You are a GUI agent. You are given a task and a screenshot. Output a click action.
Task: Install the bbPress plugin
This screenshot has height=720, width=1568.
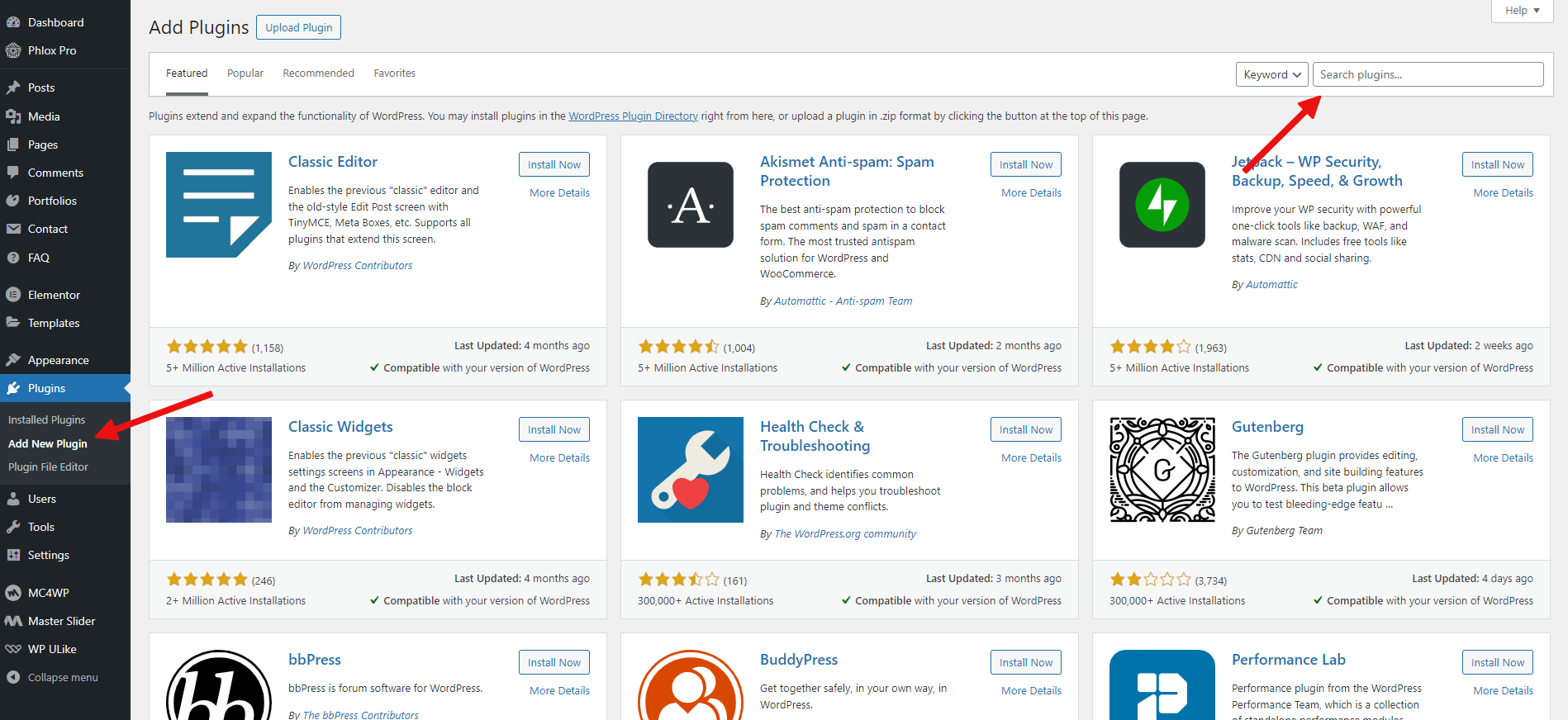click(554, 662)
